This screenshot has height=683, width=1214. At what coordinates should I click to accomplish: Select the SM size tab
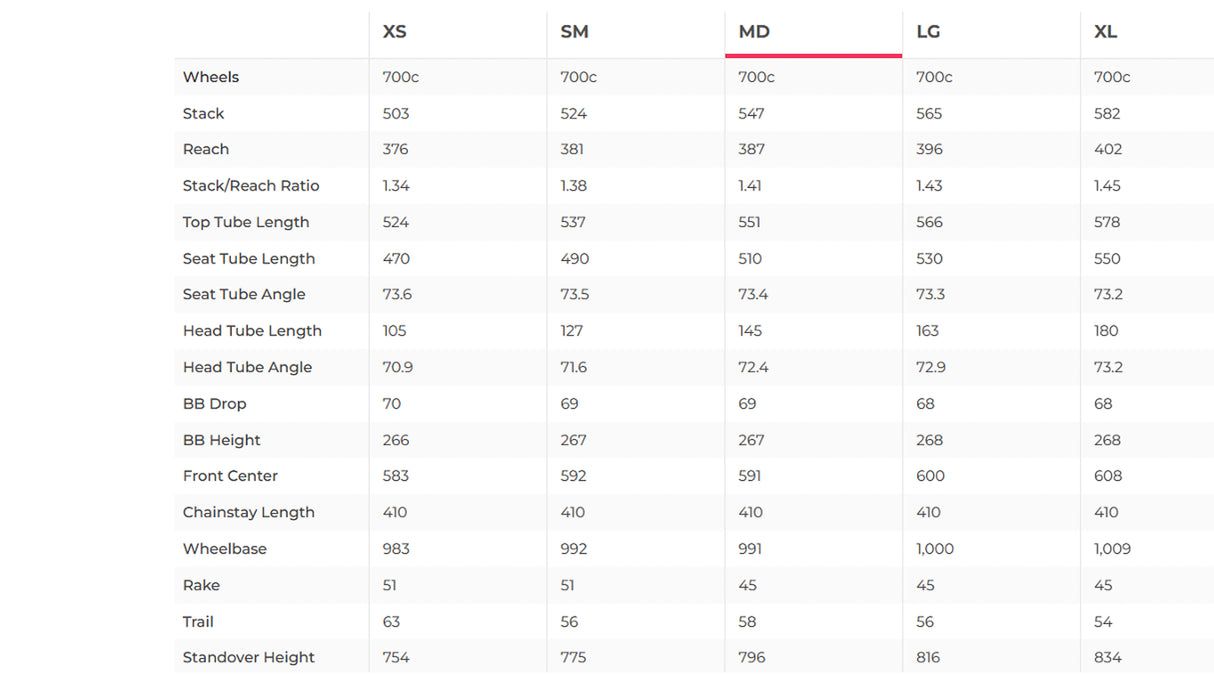point(574,32)
